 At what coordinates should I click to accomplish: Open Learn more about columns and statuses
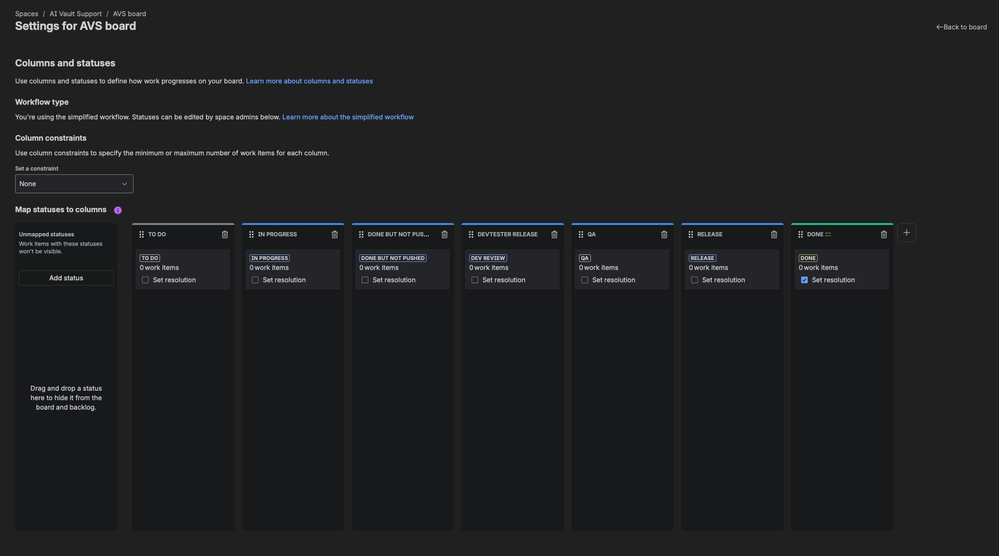coord(310,81)
